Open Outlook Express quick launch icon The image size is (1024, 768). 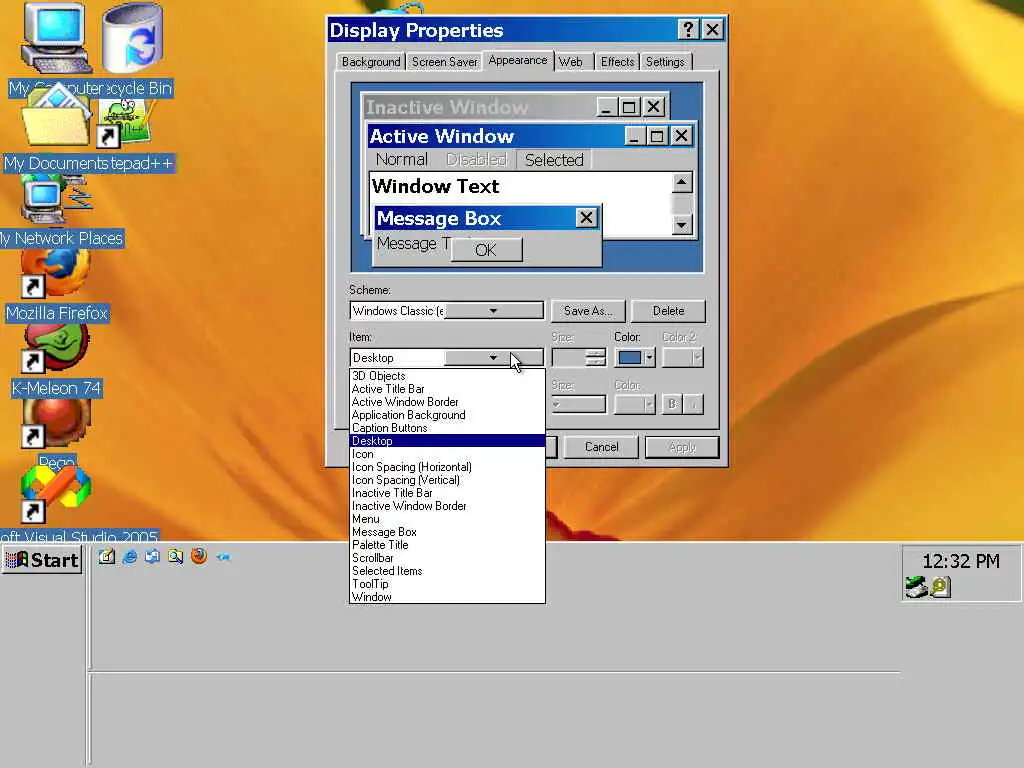pyautogui.click(x=152, y=556)
